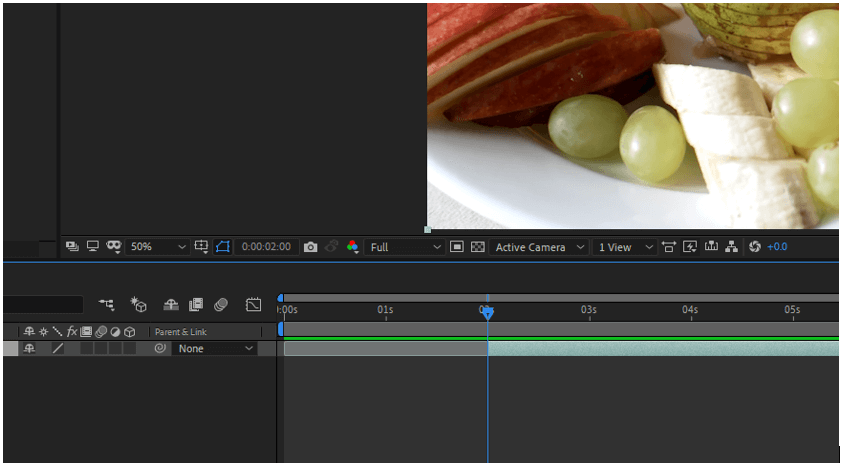The height and width of the screenshot is (467, 841).
Task: Enable Motion Blur for the composition
Action: coord(220,305)
